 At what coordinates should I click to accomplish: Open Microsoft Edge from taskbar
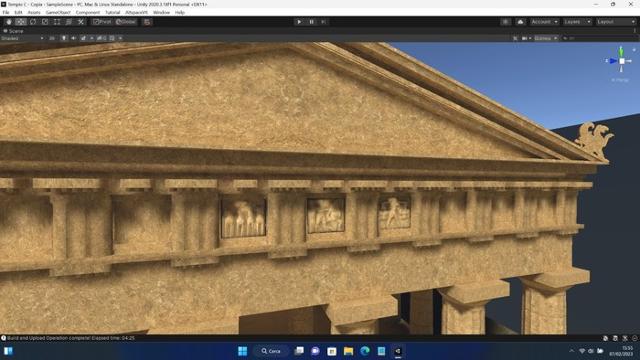(x=365, y=351)
